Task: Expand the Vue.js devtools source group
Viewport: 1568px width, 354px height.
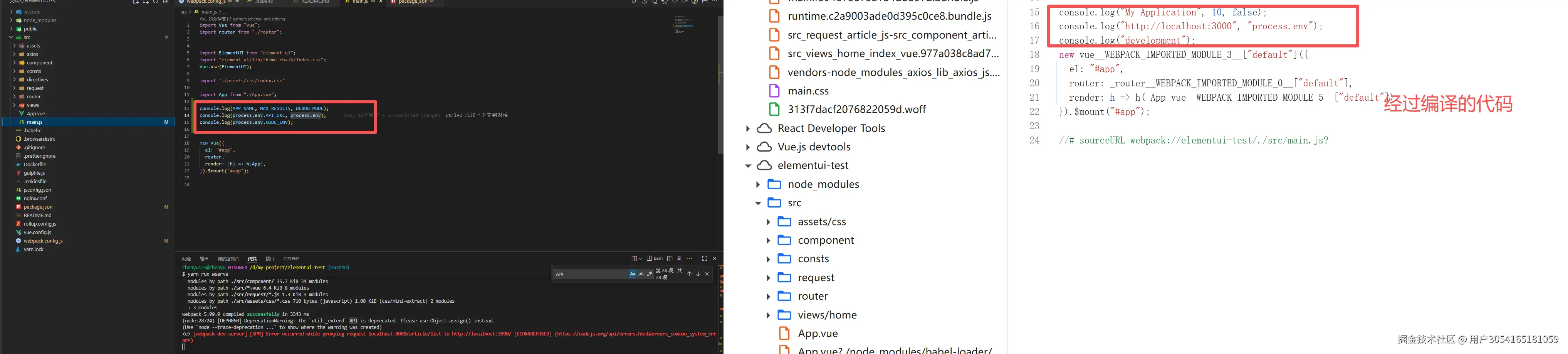Action: coord(748,147)
